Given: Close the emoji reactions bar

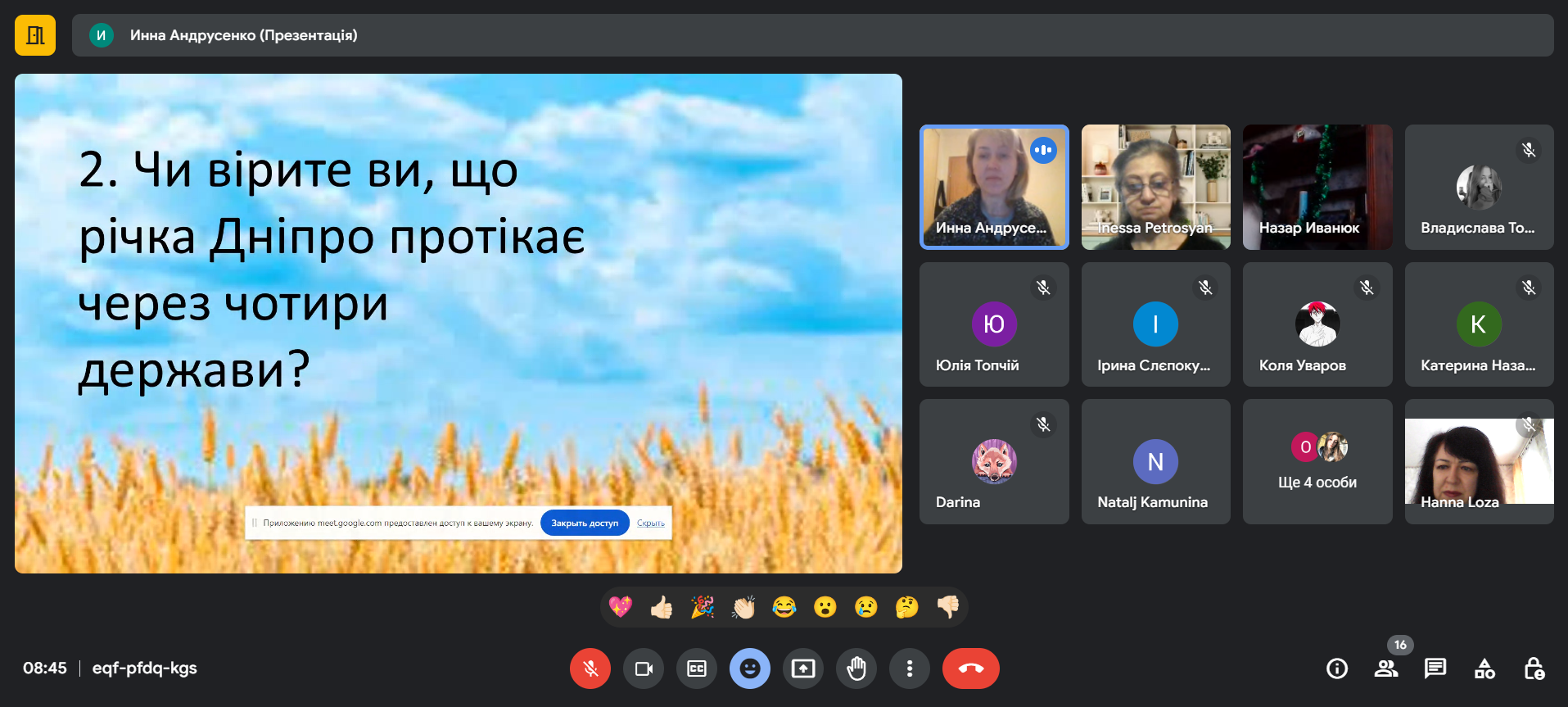Looking at the screenshot, I should click(750, 668).
